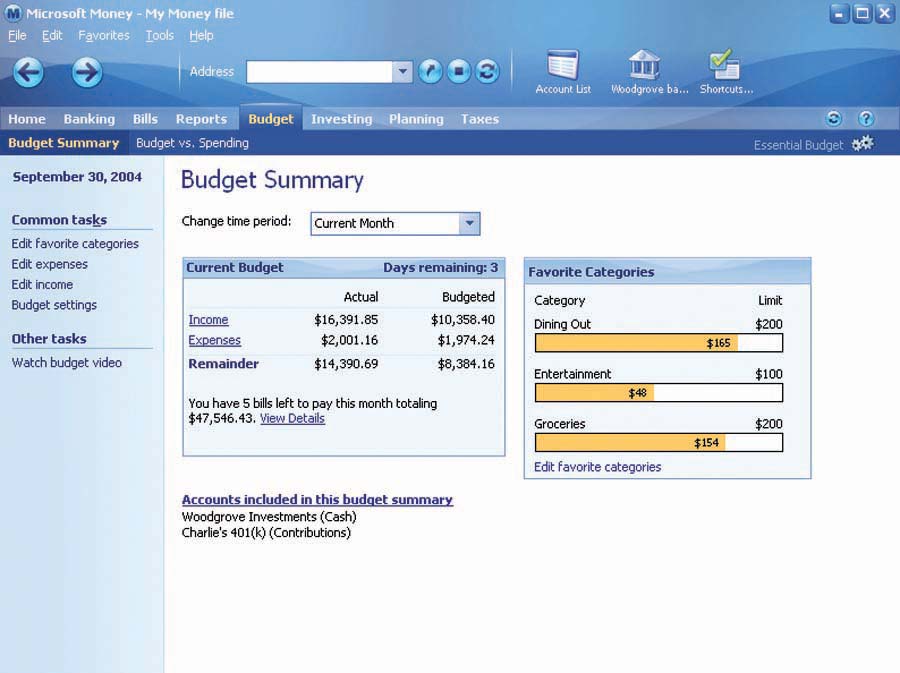
Task: Click the Refresh button by the Address bar
Action: 487,72
